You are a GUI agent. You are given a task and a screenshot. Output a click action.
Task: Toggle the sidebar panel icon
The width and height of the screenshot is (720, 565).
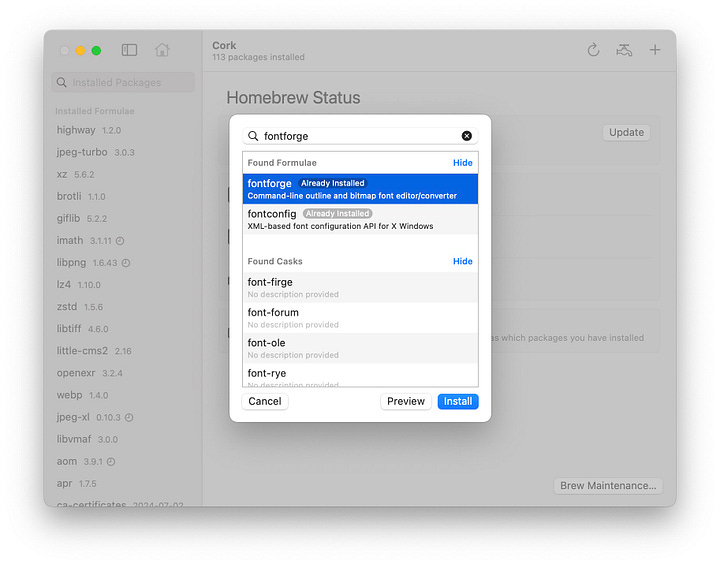[129, 50]
